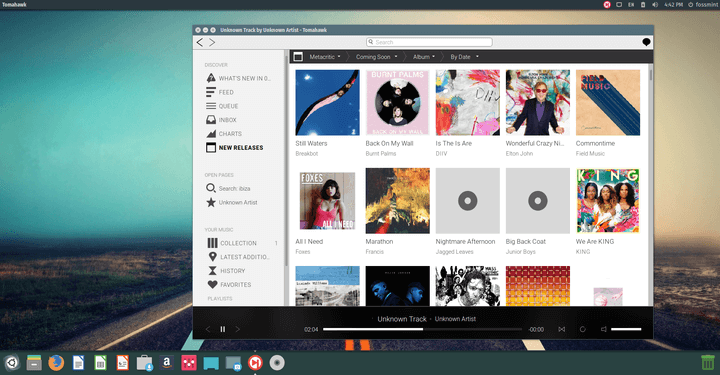
Task: Open Amazon from the dock
Action: pos(167,363)
